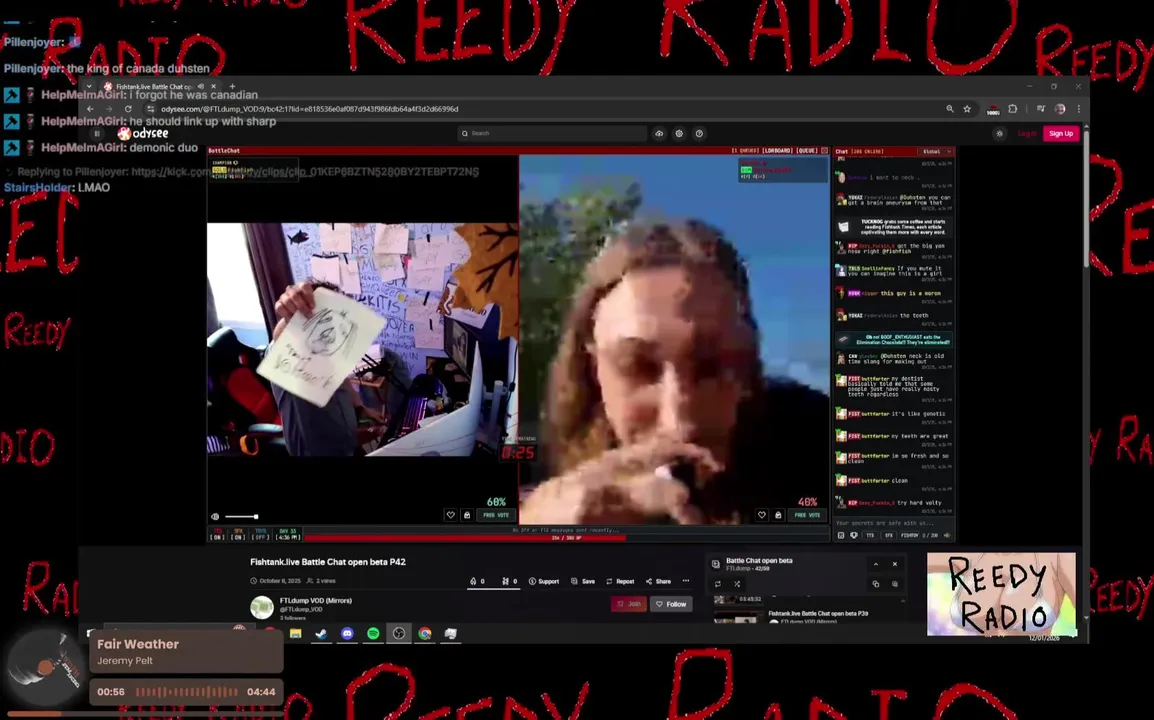1154x720 pixels.
Task: Click the Join membership button
Action: tap(629, 604)
